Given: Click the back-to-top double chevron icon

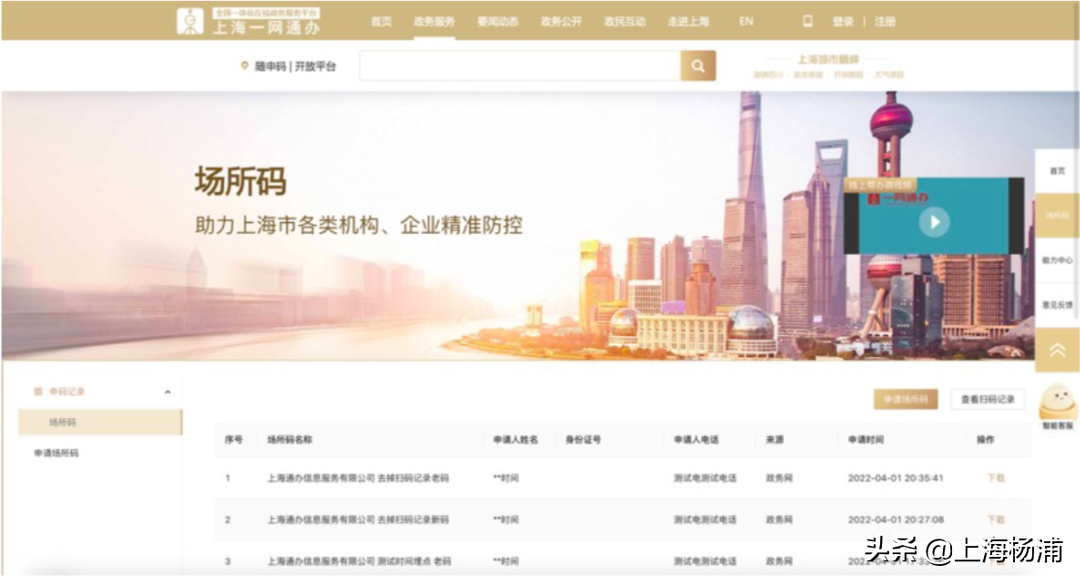Looking at the screenshot, I should (1058, 349).
